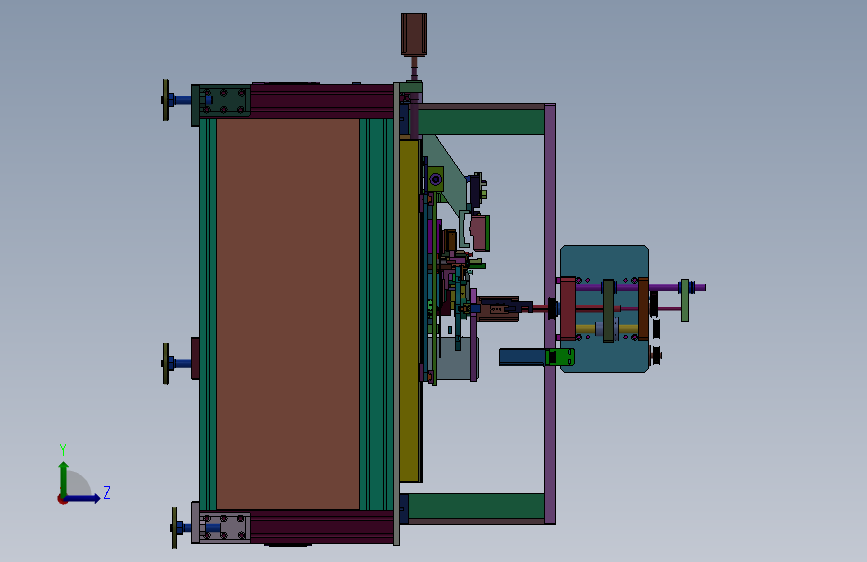Select the middle-left leveling foot
The height and width of the screenshot is (562, 867).
[x=176, y=363]
